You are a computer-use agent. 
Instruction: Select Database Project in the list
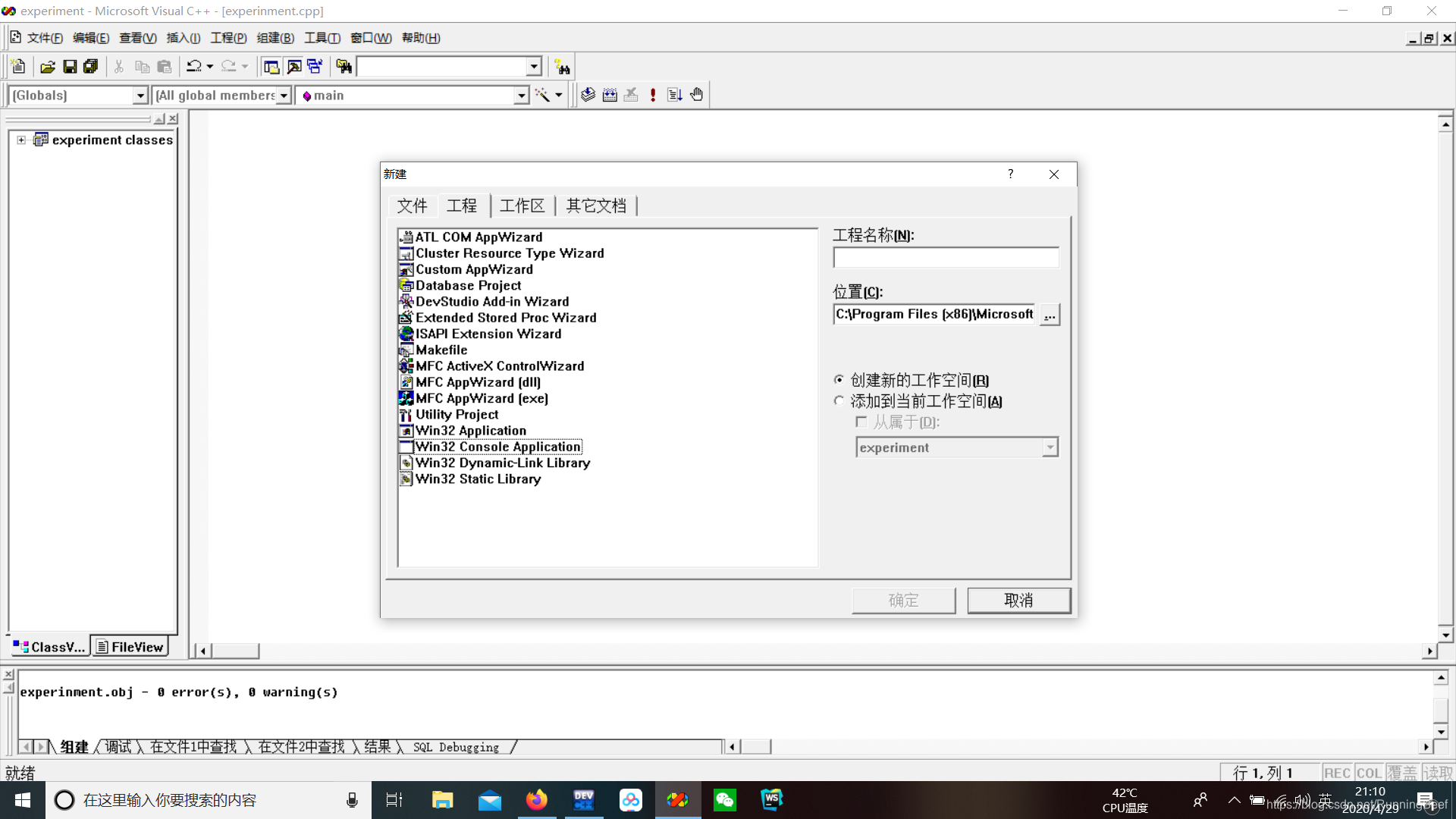(x=468, y=285)
